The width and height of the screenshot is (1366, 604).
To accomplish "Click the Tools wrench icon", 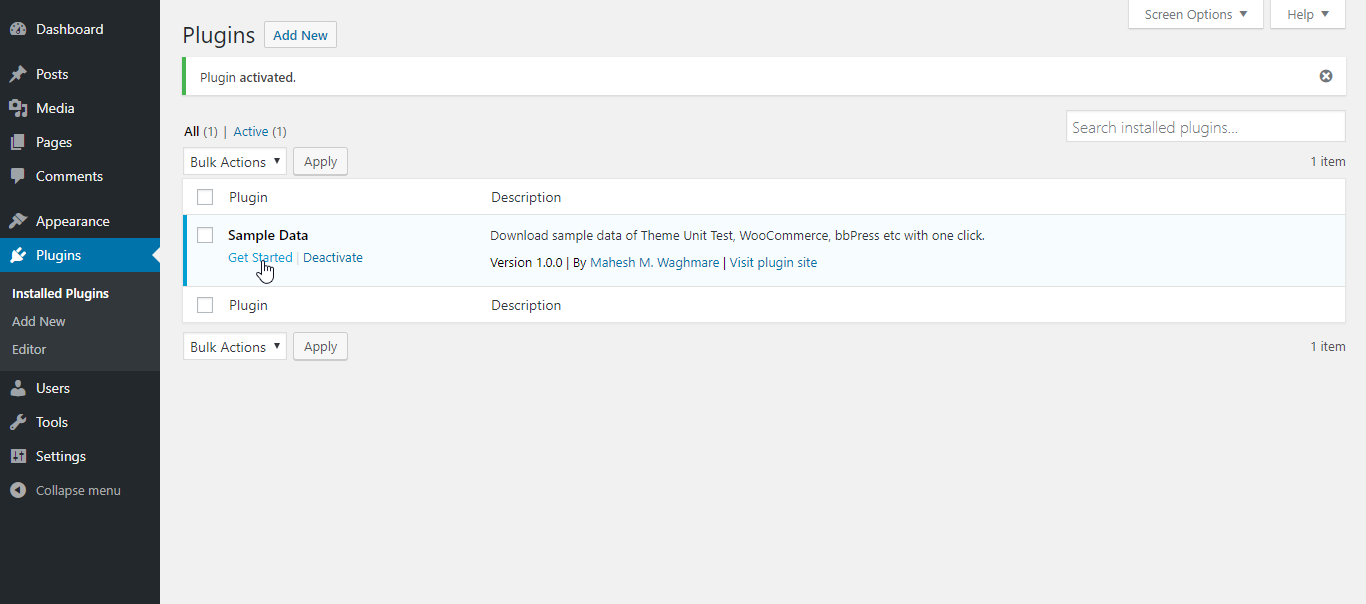I will (x=18, y=422).
